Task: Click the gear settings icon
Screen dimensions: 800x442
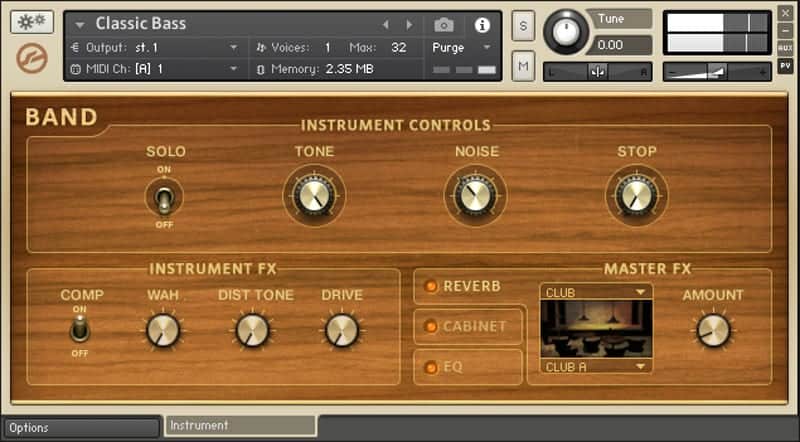Action: (32, 22)
